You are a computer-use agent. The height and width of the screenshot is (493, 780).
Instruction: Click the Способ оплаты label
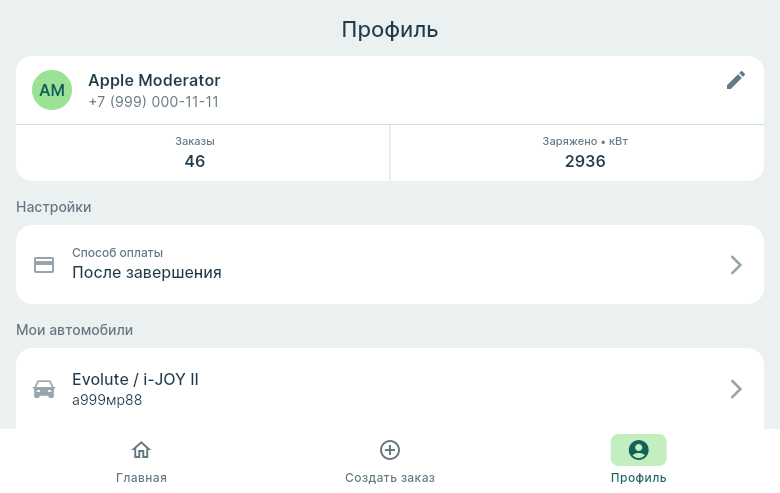[117, 253]
